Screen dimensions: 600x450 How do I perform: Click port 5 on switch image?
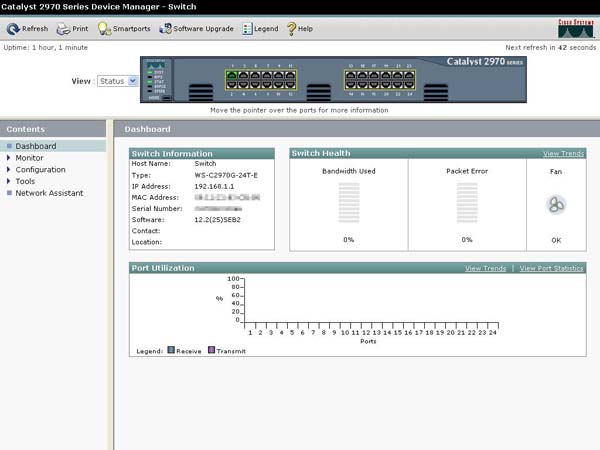tap(255, 75)
